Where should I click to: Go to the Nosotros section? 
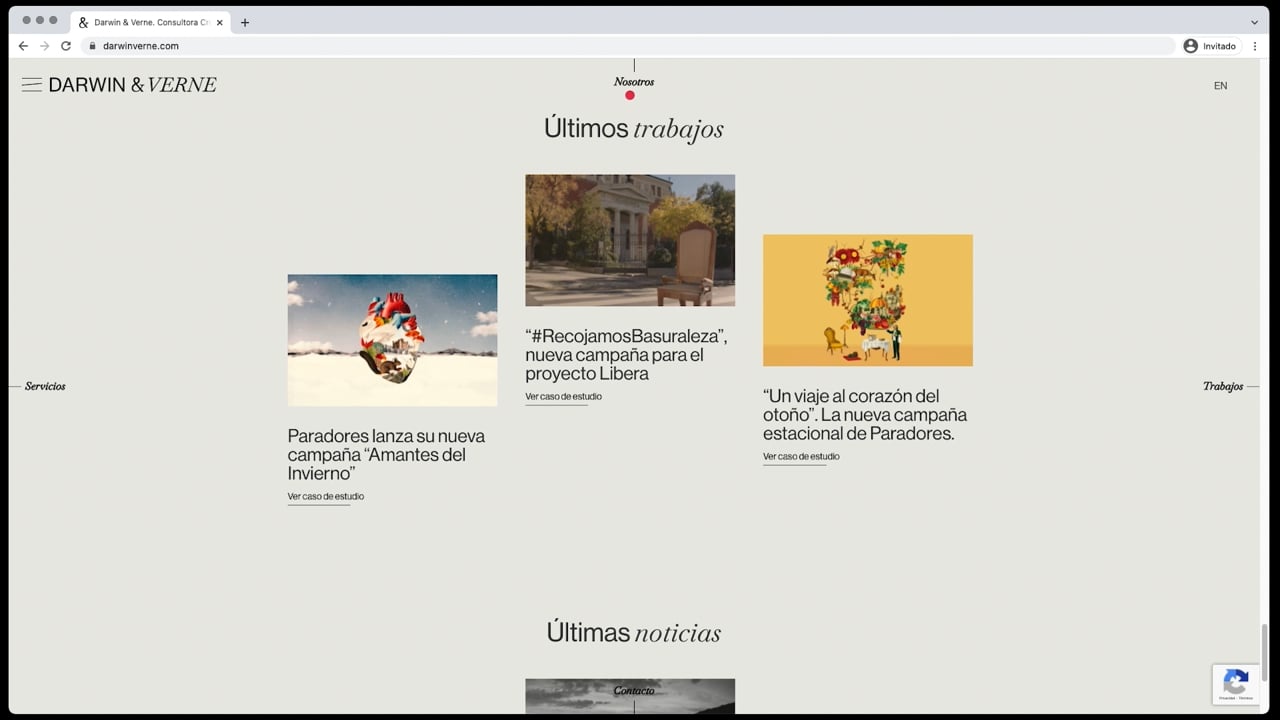[634, 82]
